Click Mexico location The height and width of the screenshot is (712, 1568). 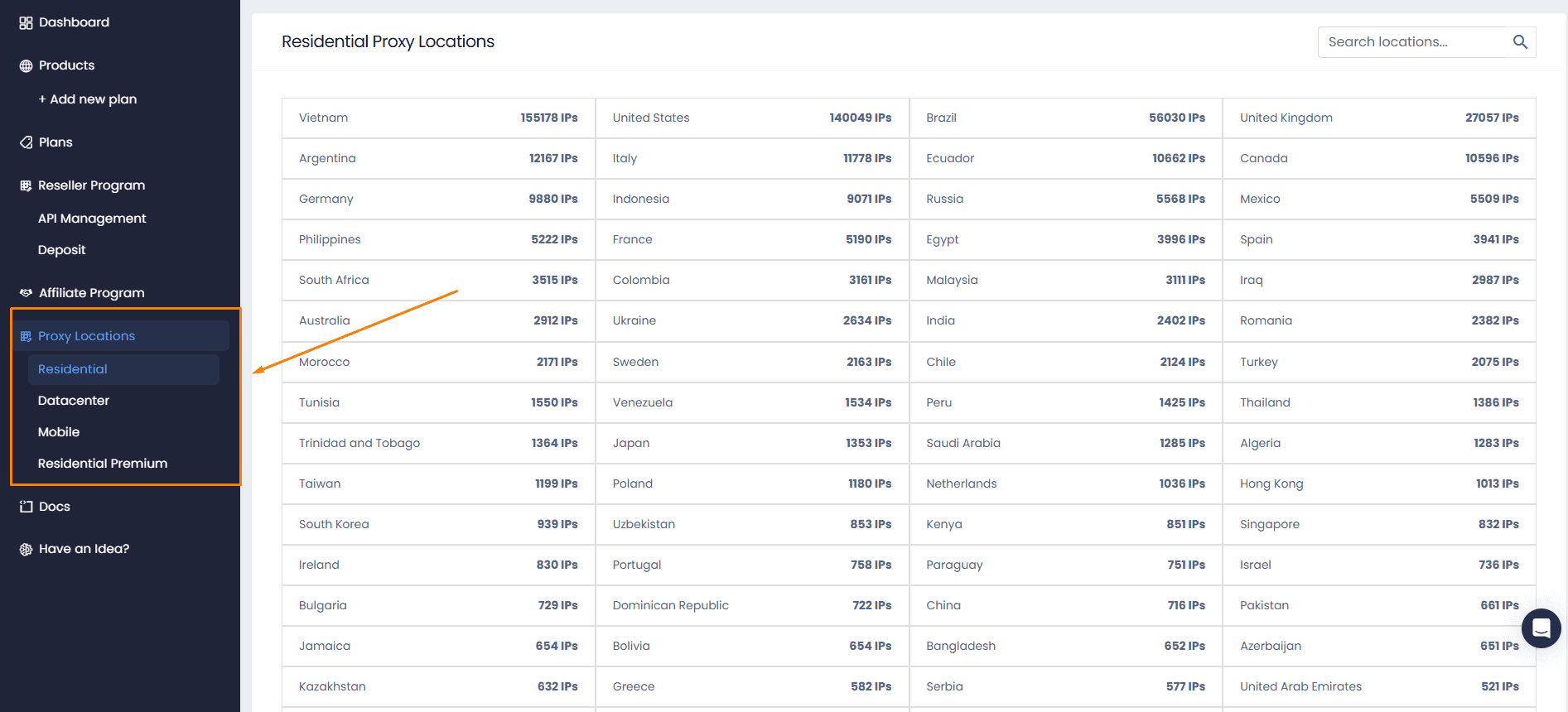click(1379, 199)
